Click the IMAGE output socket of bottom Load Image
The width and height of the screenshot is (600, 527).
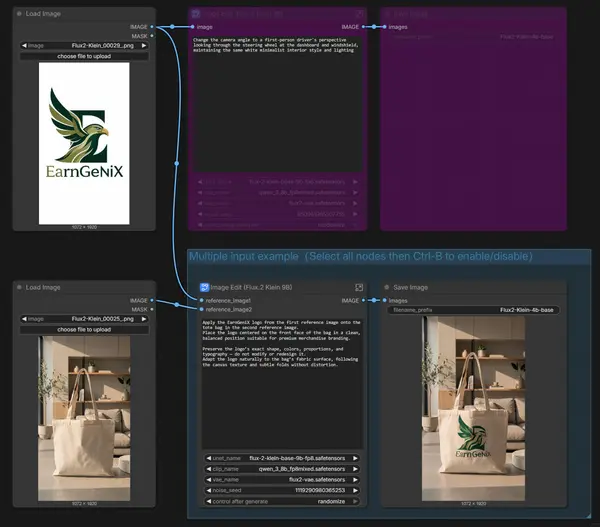[x=152, y=300]
